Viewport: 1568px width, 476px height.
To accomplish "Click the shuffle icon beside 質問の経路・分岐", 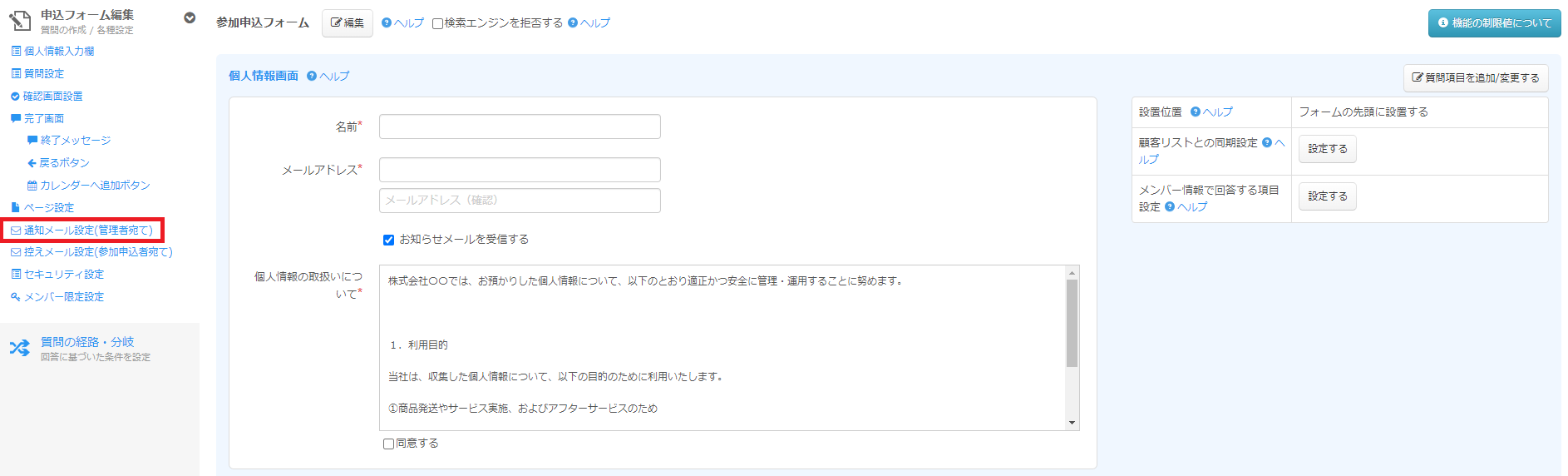I will click(19, 348).
